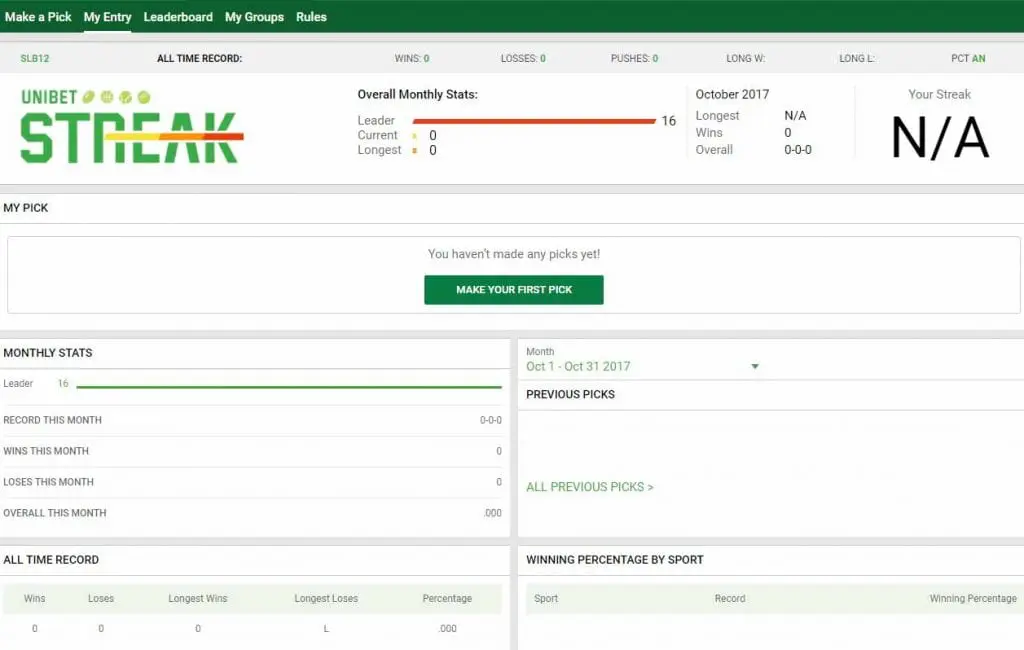Click the STREAK logo wordmark
Viewport: 1024px width, 650px height.
click(x=130, y=138)
